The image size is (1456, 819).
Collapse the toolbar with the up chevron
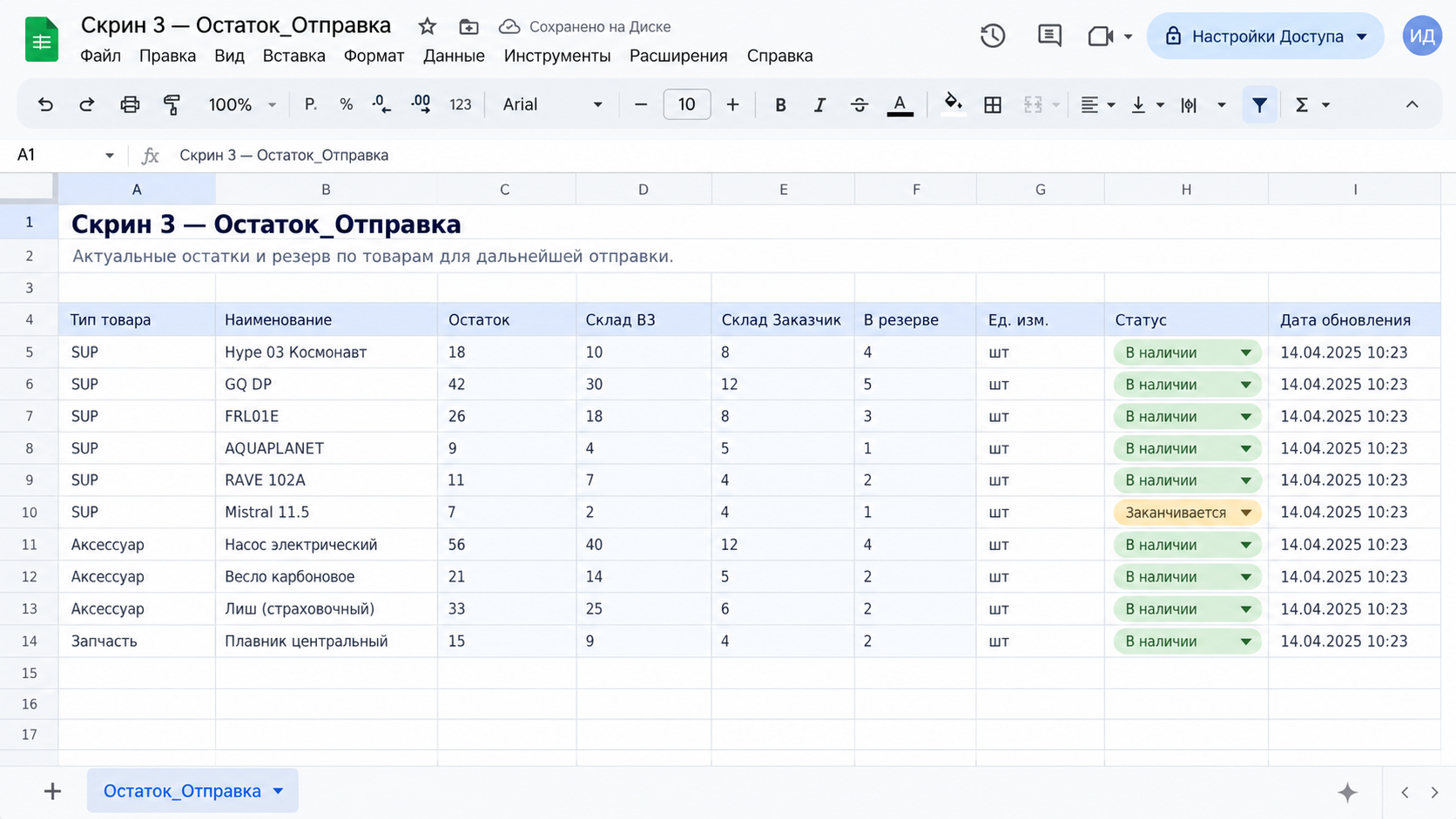tap(1412, 104)
